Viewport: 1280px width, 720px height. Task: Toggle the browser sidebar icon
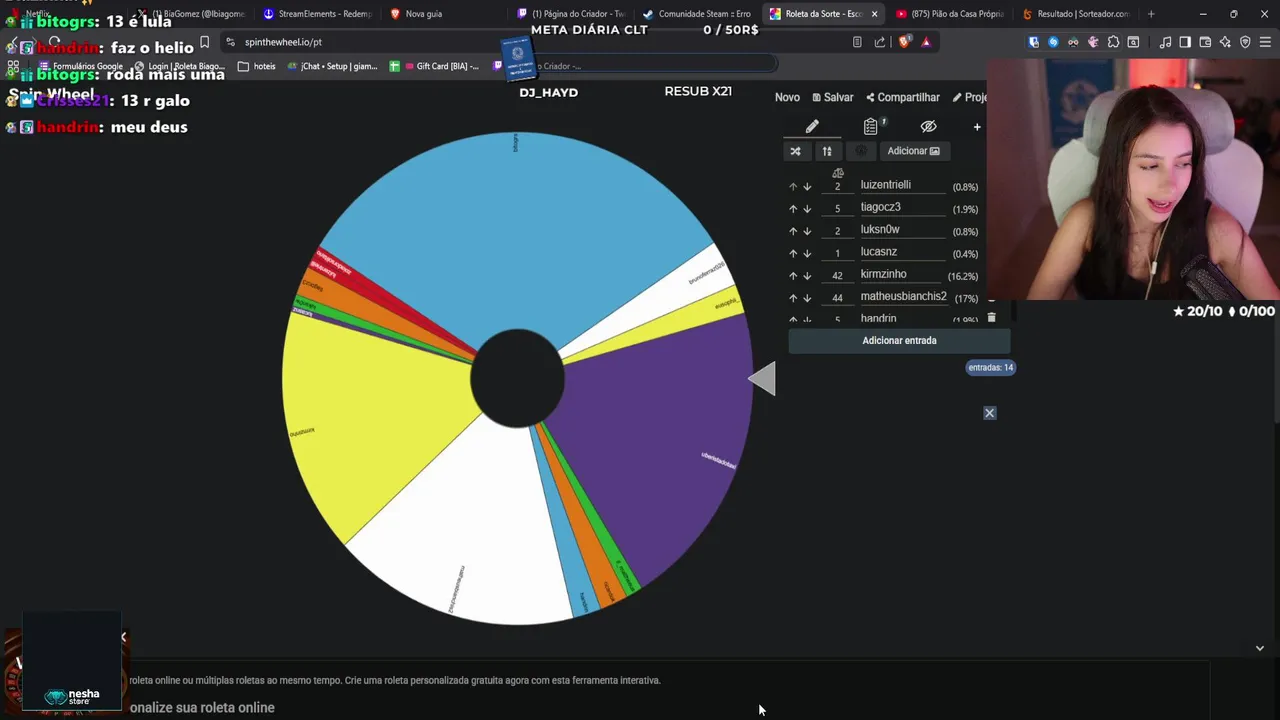pos(1185,42)
